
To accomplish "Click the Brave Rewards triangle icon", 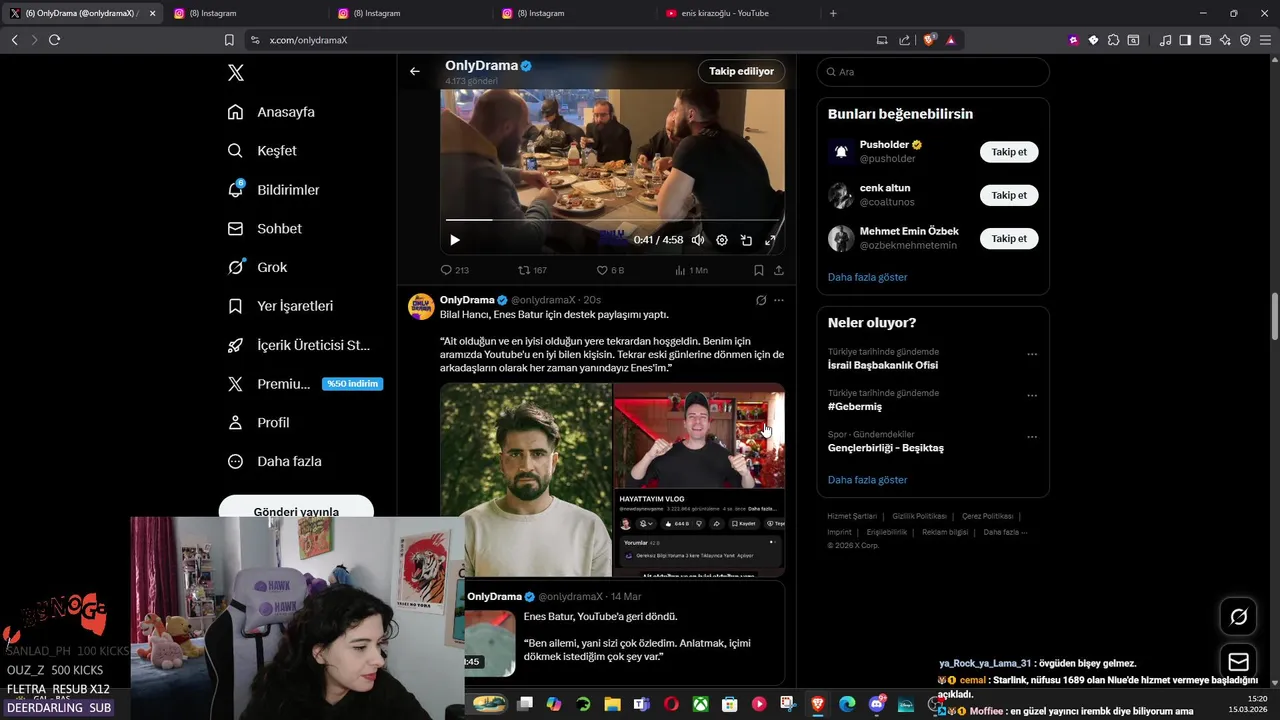I will [x=950, y=40].
